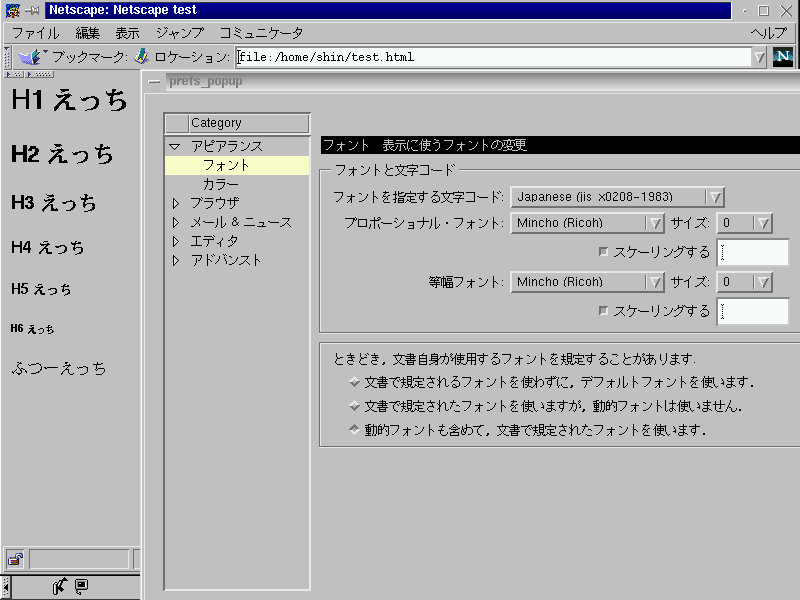800x600 pixels.
Task: Toggle スケーリングする for proportional font
Action: point(603,252)
